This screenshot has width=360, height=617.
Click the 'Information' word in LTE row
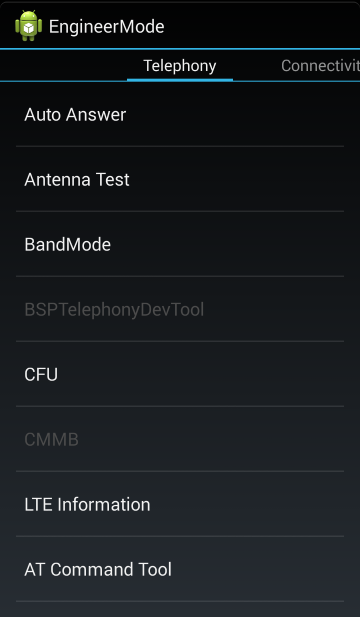(x=104, y=504)
